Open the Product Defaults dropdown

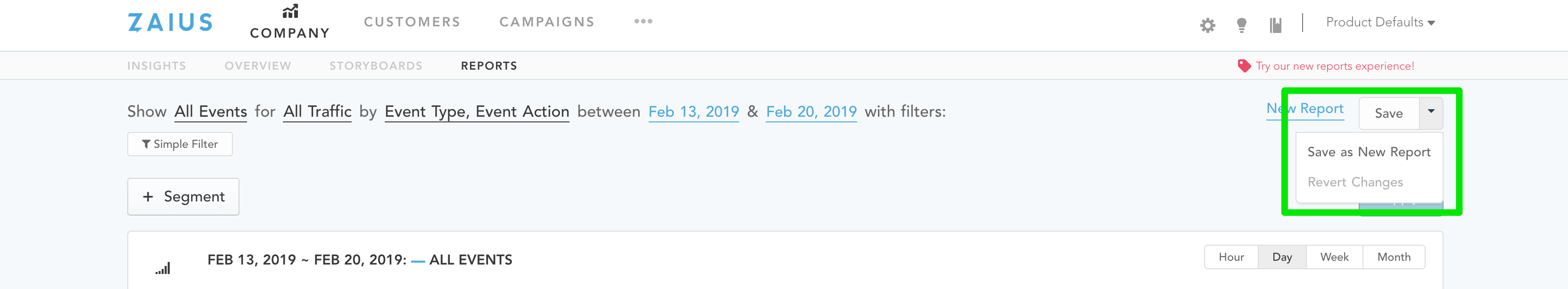(x=1380, y=23)
